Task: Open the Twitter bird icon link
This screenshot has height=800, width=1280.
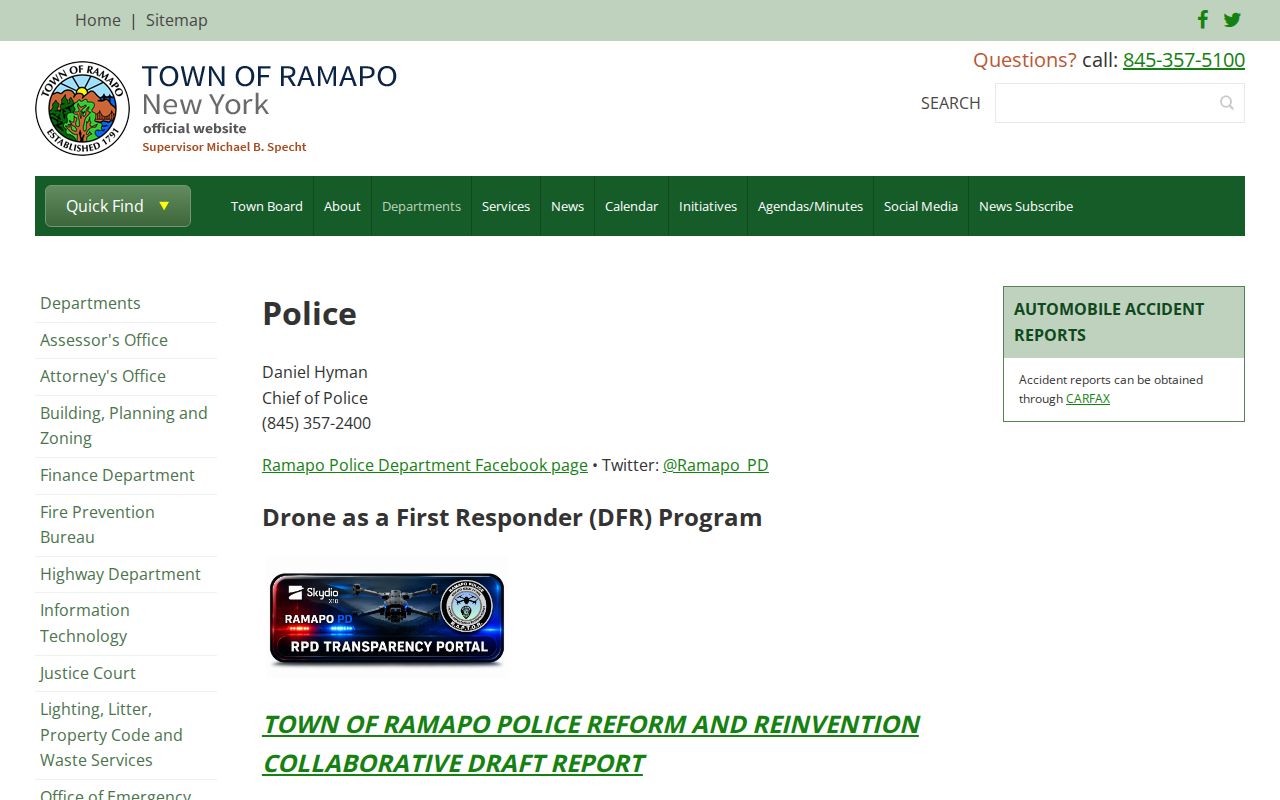Action: coord(1232,19)
